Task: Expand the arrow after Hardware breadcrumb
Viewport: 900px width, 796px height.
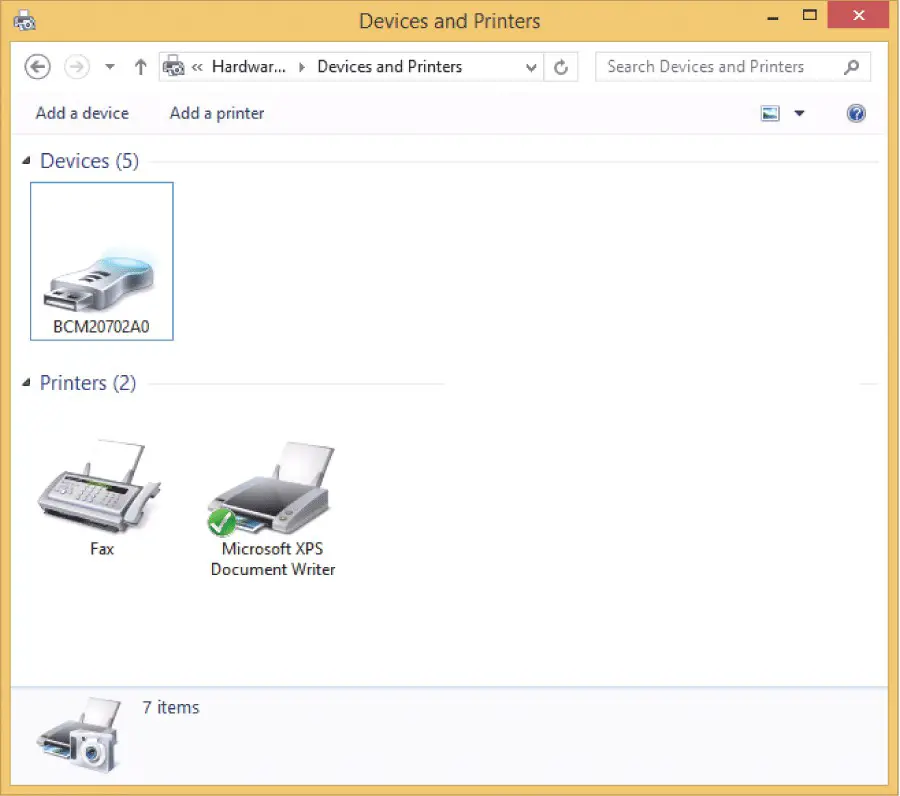Action: (x=303, y=67)
